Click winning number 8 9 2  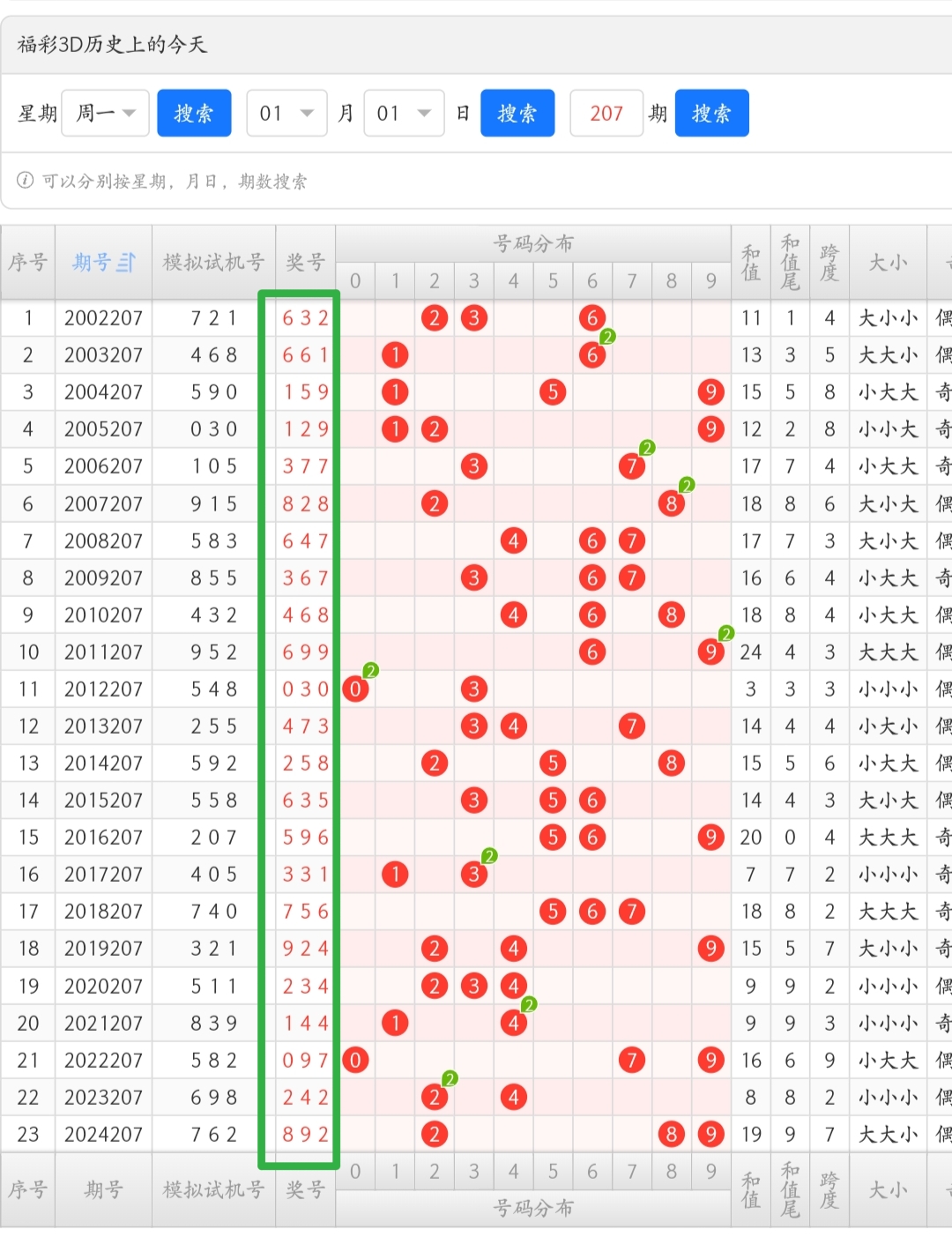click(x=305, y=1135)
